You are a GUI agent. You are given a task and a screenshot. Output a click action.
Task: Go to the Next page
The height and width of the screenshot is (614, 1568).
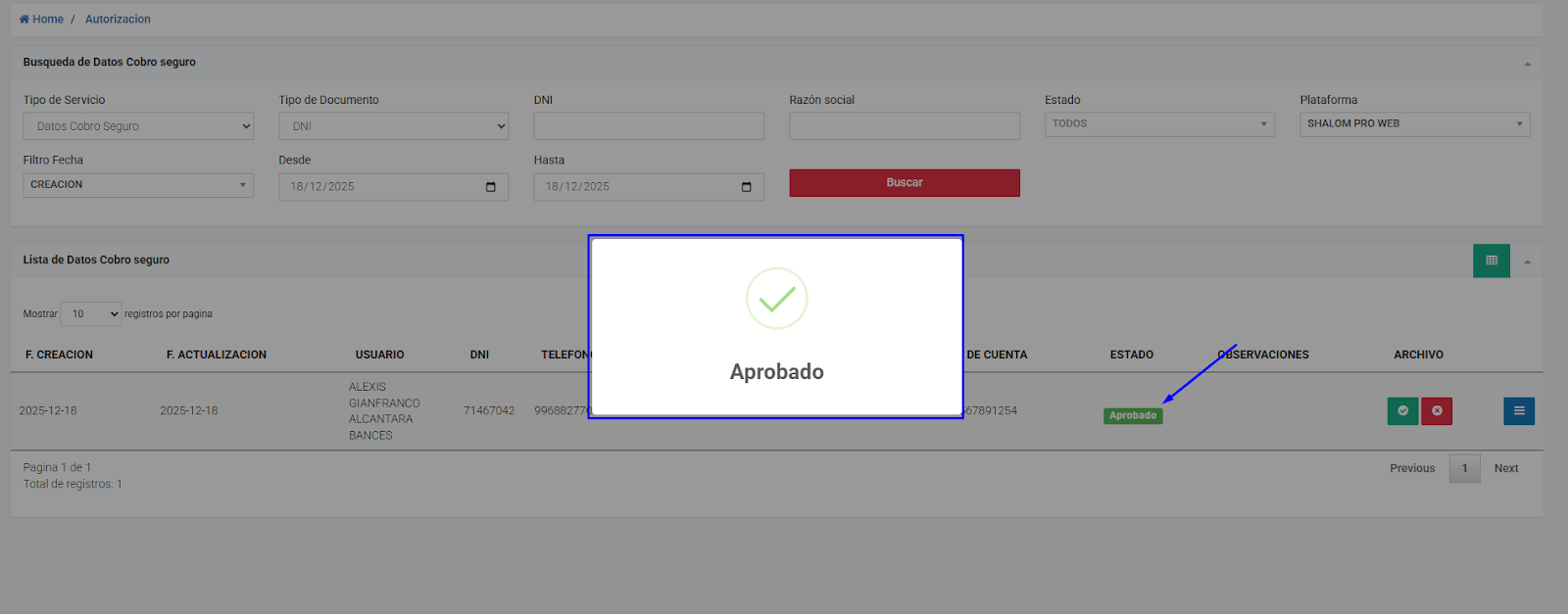[x=1505, y=469]
